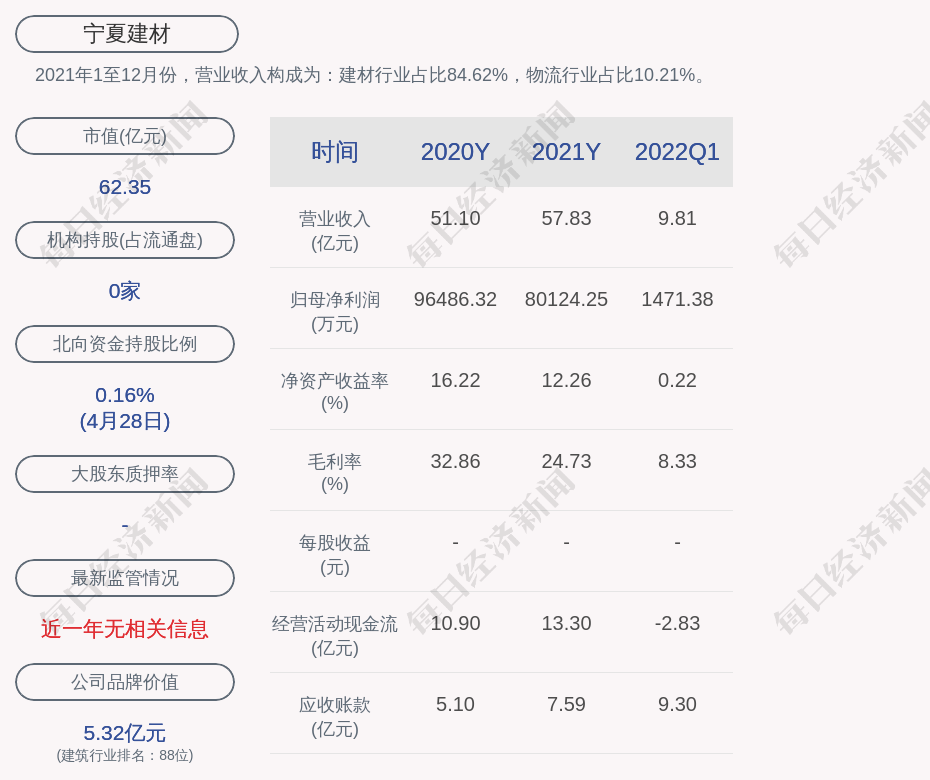
Task: Select the 营业收入 (亿元) row label
Action: coord(335,231)
